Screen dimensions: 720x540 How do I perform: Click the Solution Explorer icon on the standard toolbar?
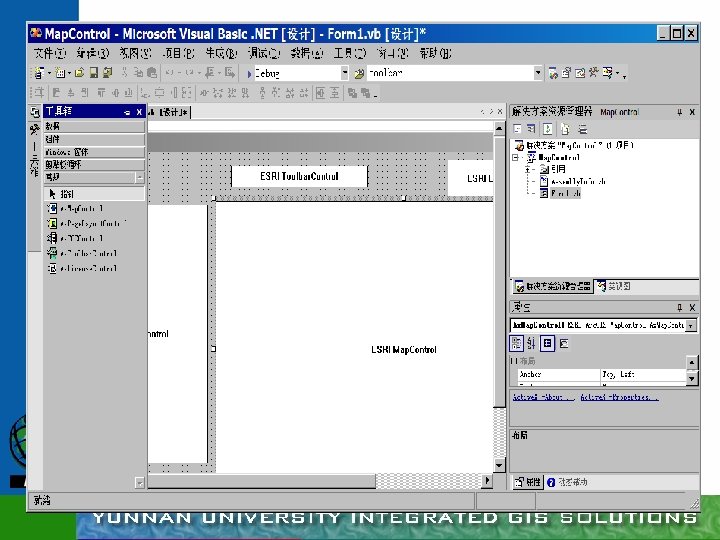(553, 73)
